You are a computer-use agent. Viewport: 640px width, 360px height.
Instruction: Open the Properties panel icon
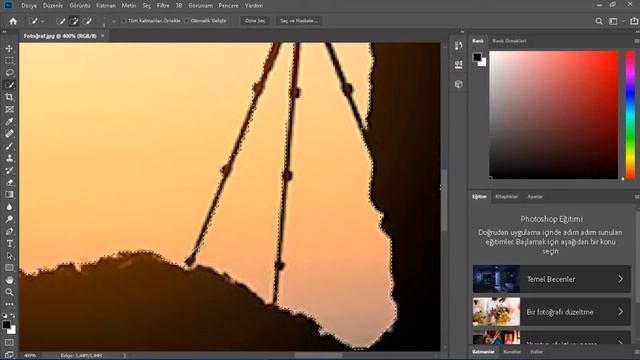[x=458, y=64]
